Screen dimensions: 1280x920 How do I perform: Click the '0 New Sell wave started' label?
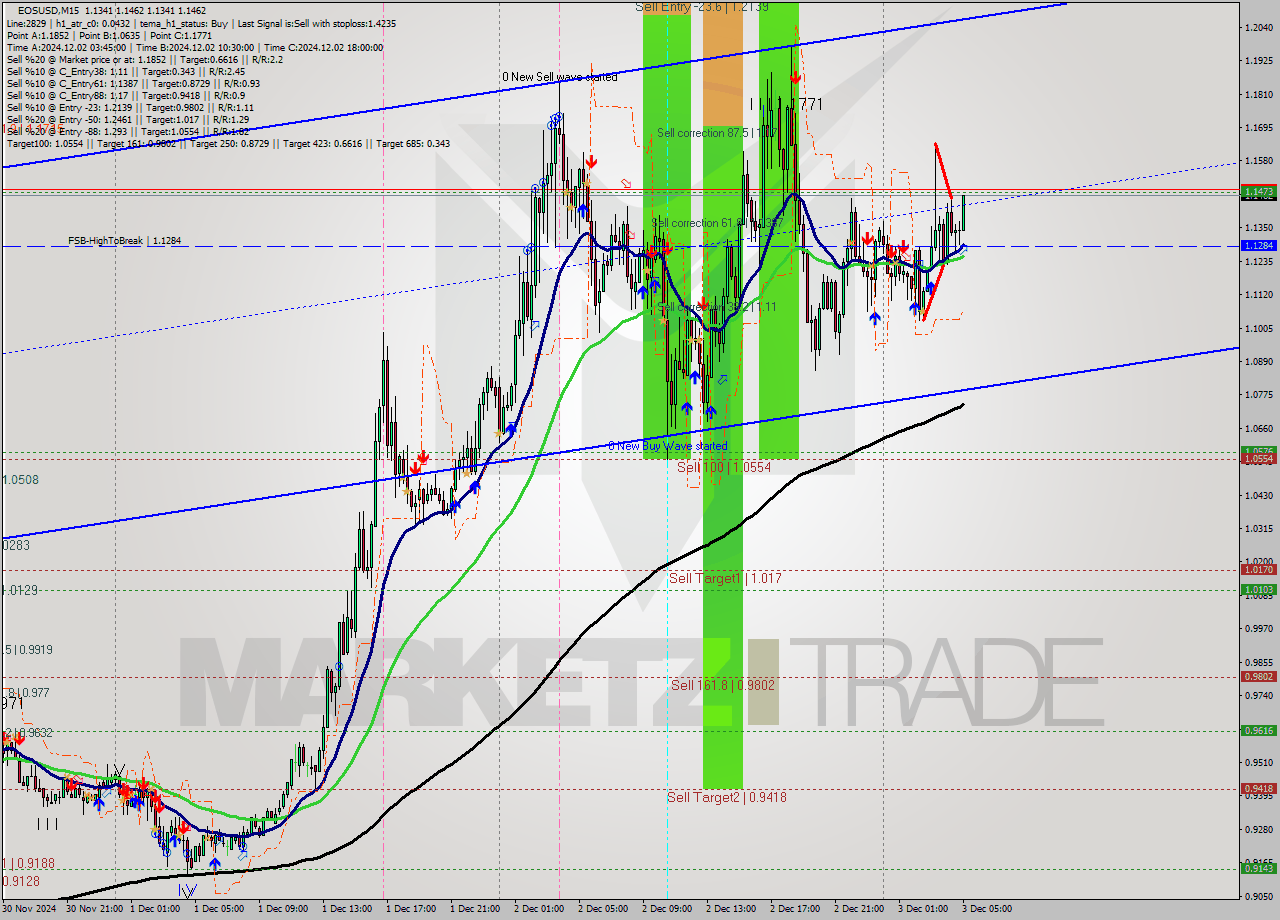[x=559, y=77]
